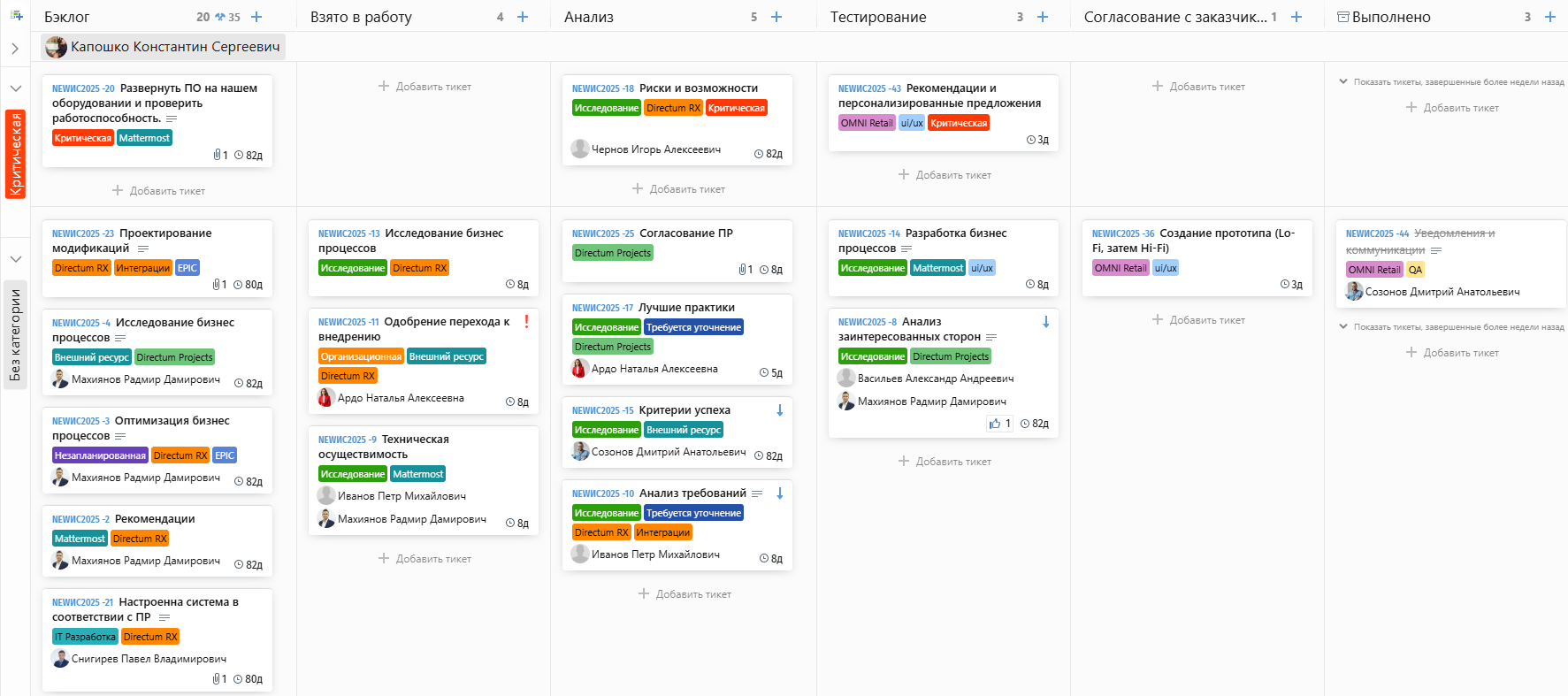Expand the Капошко Константин Сергеевич row chevron
The width and height of the screenshot is (1568, 696).
tap(15, 49)
